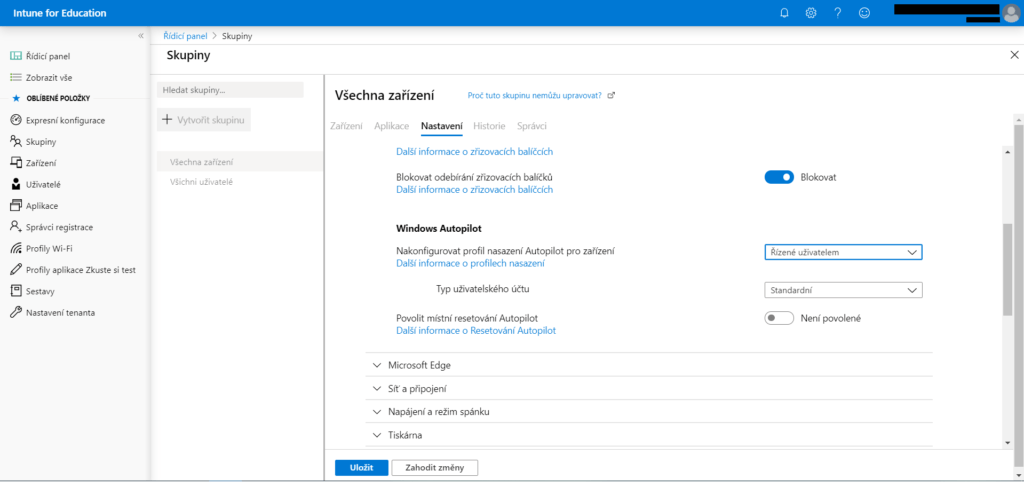This screenshot has width=1024, height=502.
Task: Expand the Síť a připojení section
Action: 417,388
